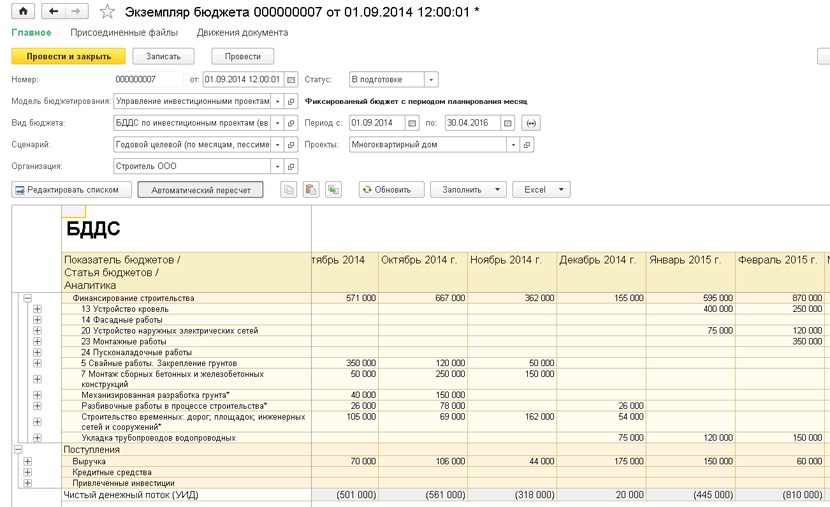This screenshot has height=507, width=830.
Task: Open calendar for period end date
Action: pos(507,123)
